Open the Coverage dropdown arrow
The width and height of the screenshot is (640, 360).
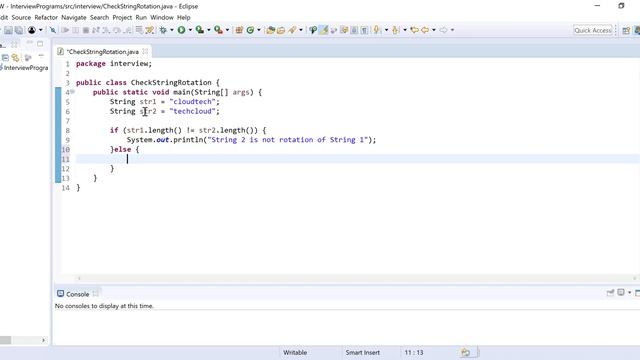[209, 30]
